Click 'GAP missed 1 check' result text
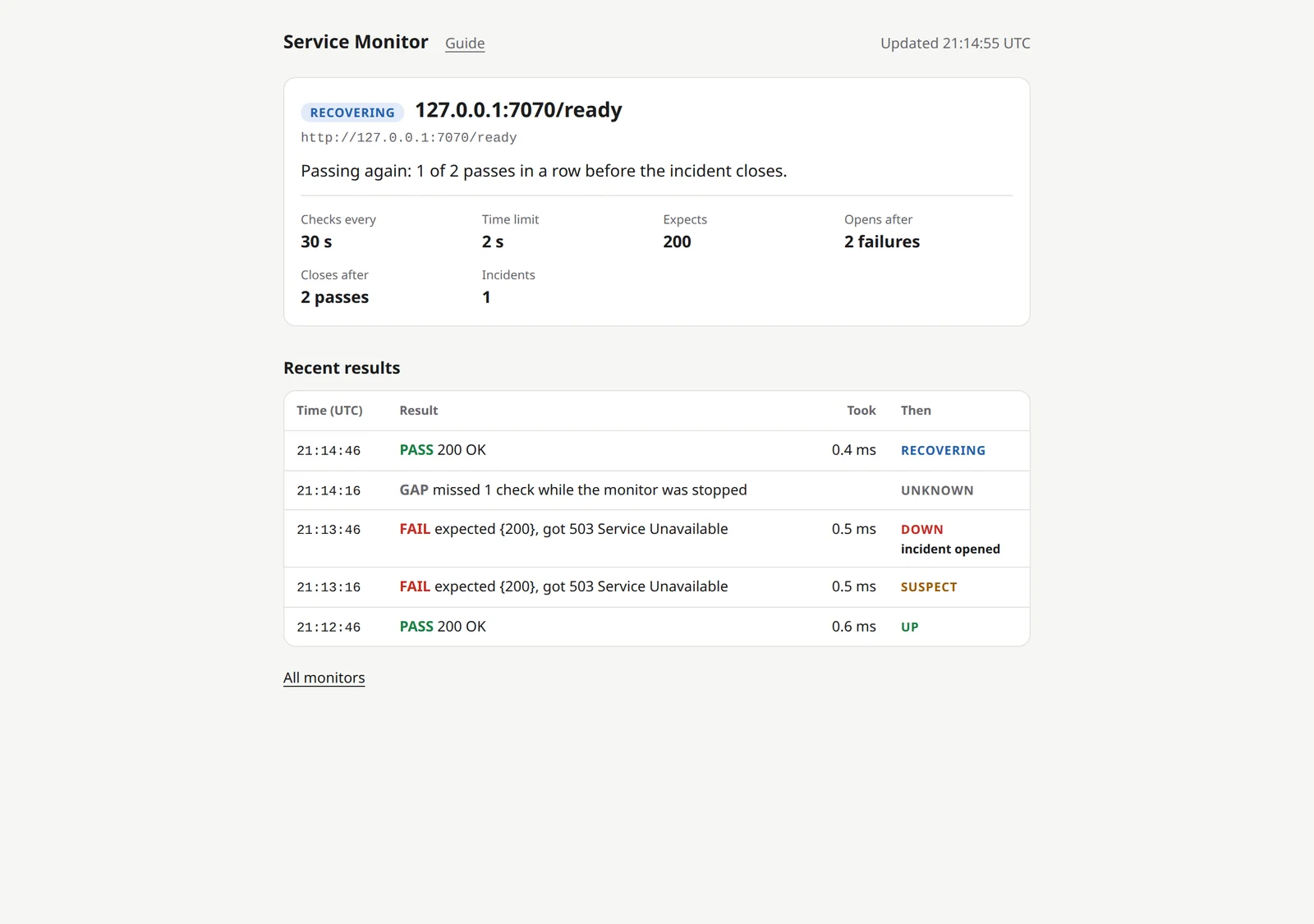The height and width of the screenshot is (924, 1314). pyautogui.click(x=573, y=490)
